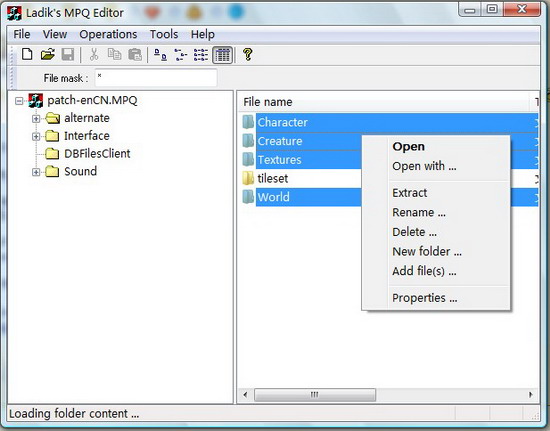Choose Extract from the context menu

point(410,193)
